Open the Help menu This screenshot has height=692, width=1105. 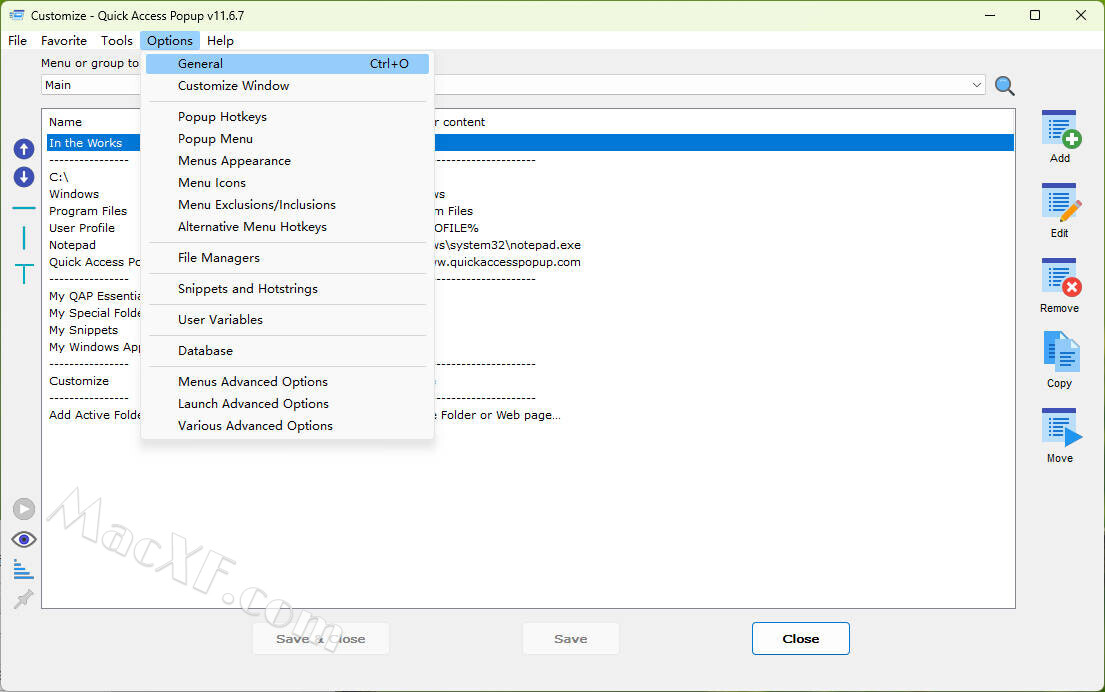pos(220,41)
